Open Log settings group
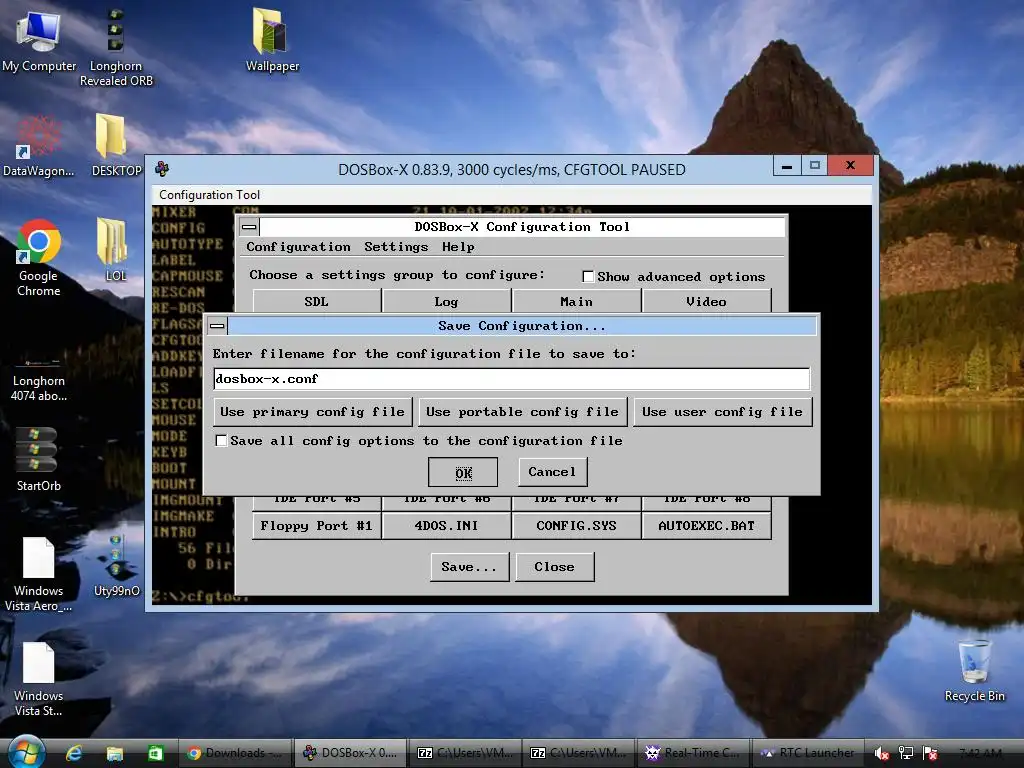Image resolution: width=1024 pixels, height=768 pixels. click(447, 301)
